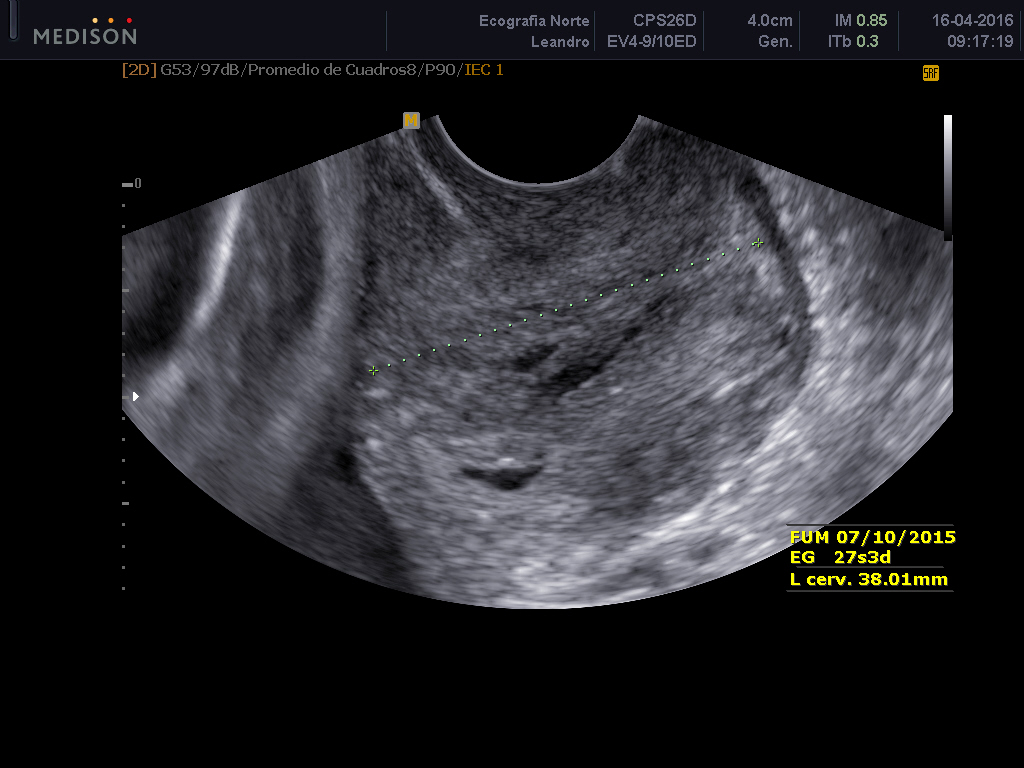Click the 'IM 0.85' index value
The height and width of the screenshot is (768, 1024).
[861, 20]
